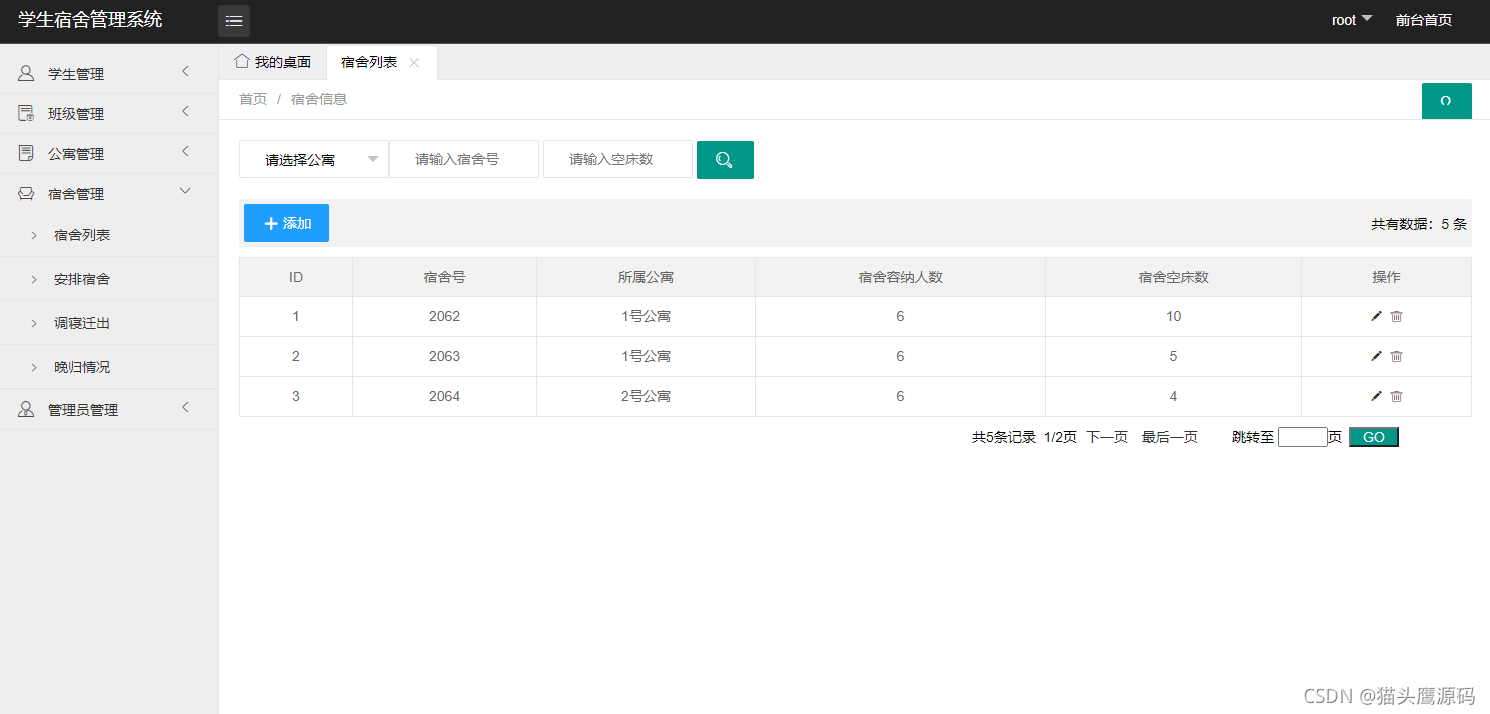Delete dormitory 2064 via trash icon
1490x714 pixels.
click(x=1397, y=396)
